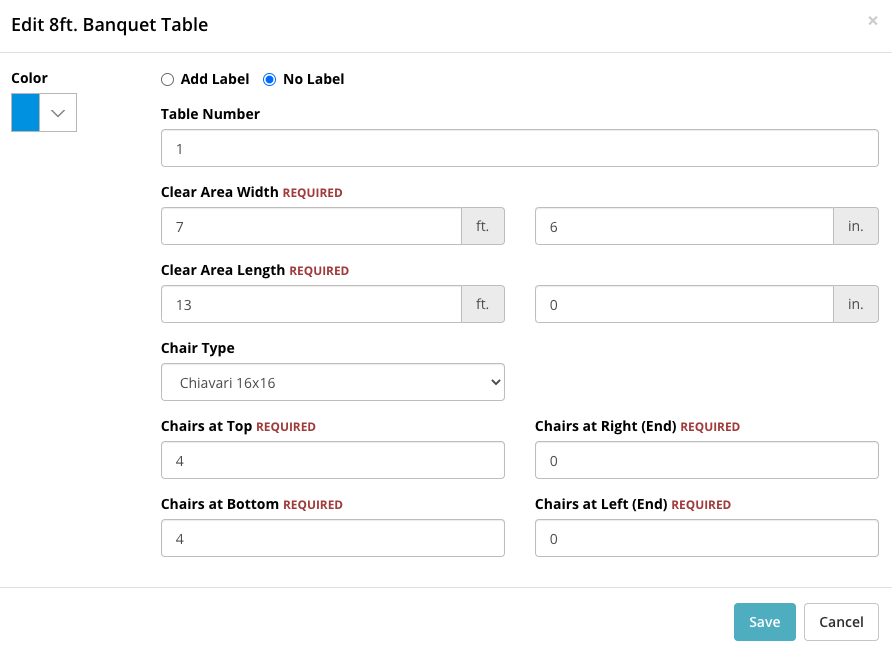Click the Clear Area Width feet field
892x654 pixels.
click(x=311, y=226)
